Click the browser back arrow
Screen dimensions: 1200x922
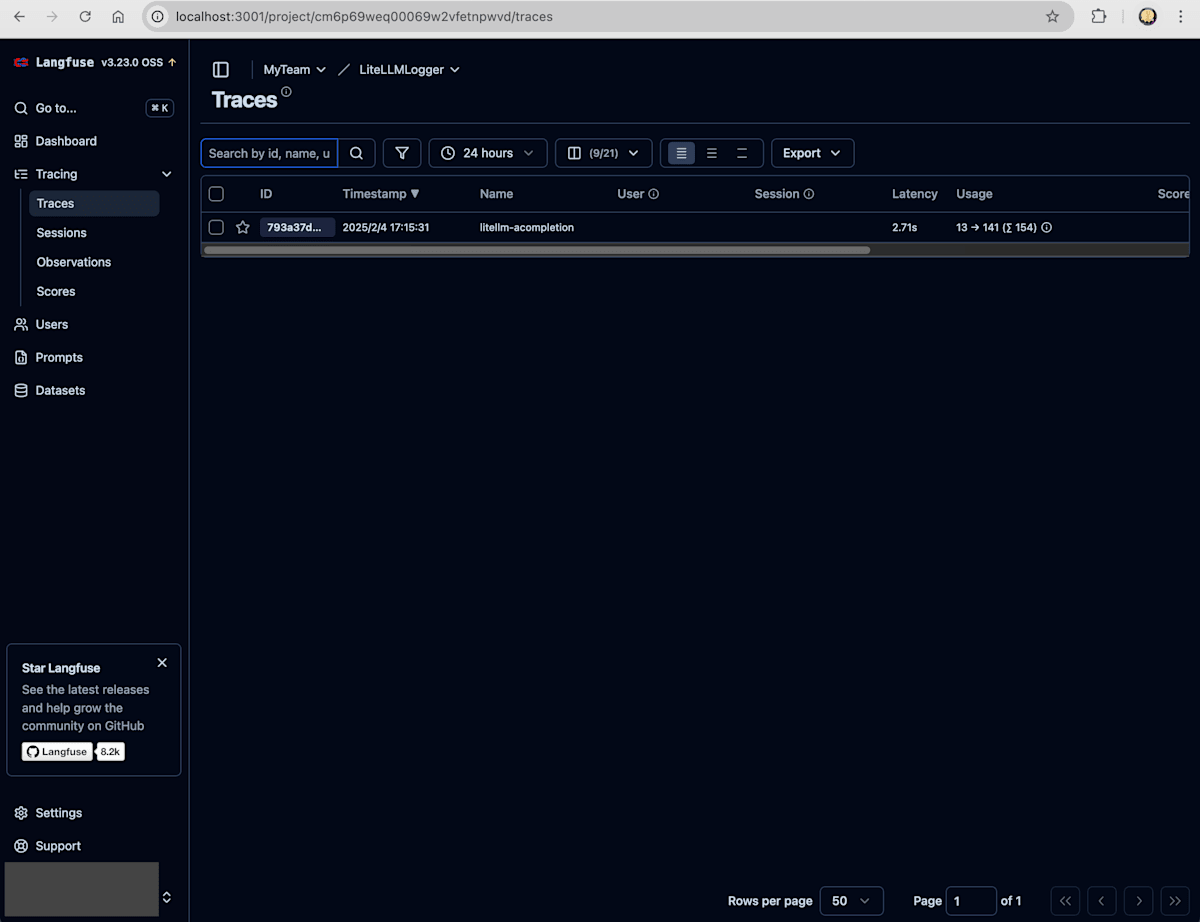pyautogui.click(x=19, y=16)
